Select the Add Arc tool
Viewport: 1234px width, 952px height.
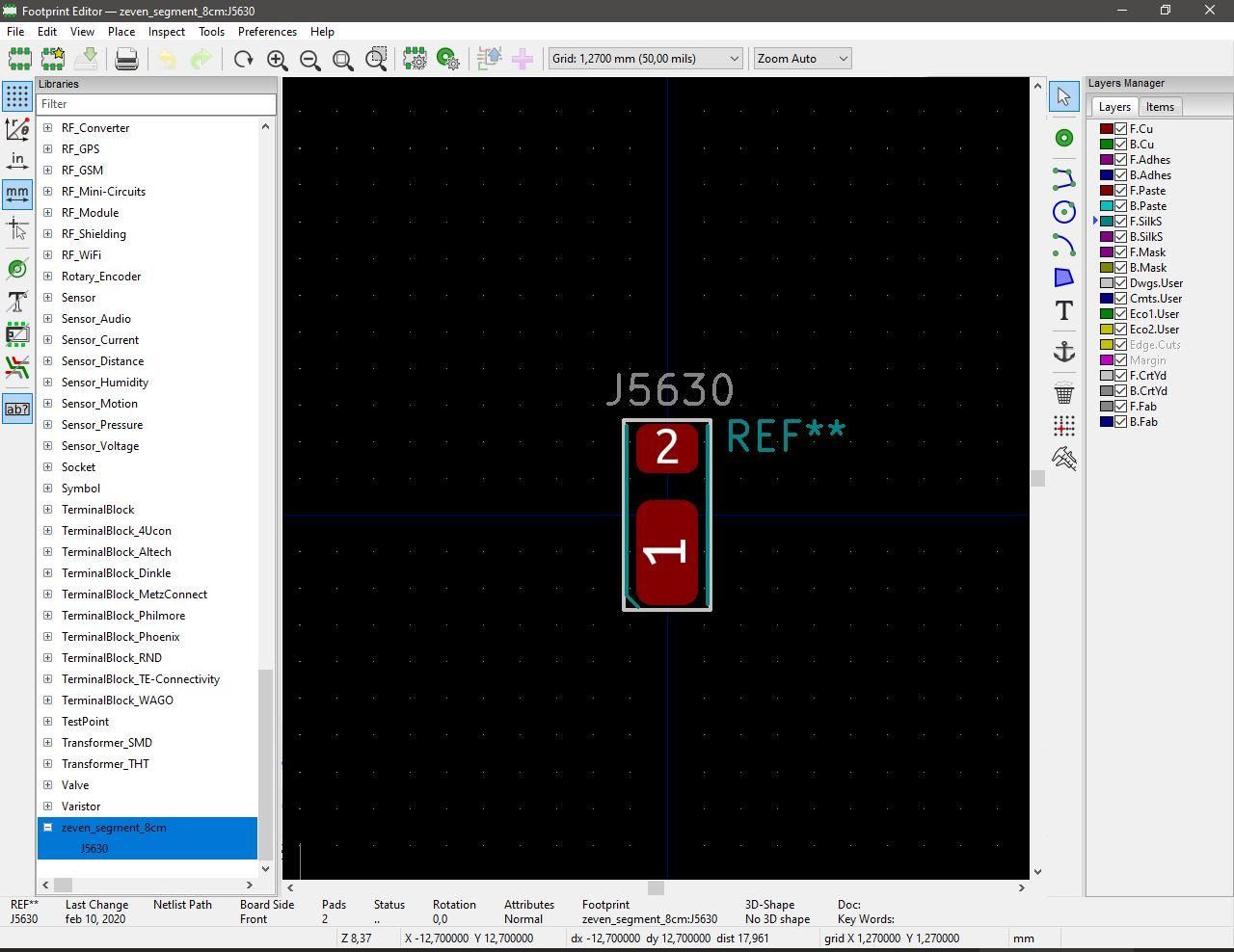[1064, 243]
